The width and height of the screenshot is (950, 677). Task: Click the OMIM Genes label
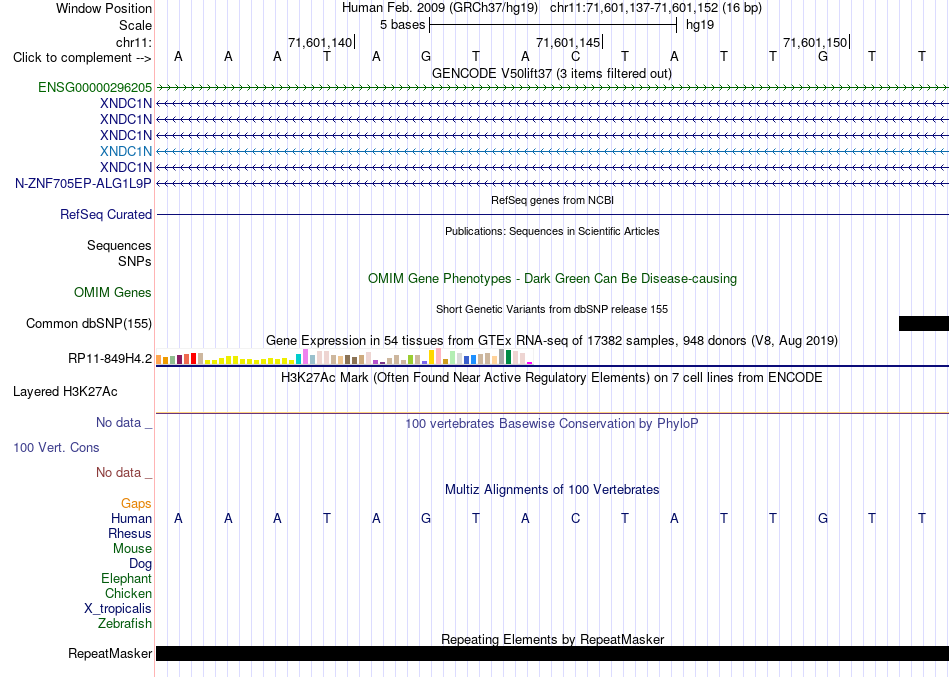pos(113,292)
